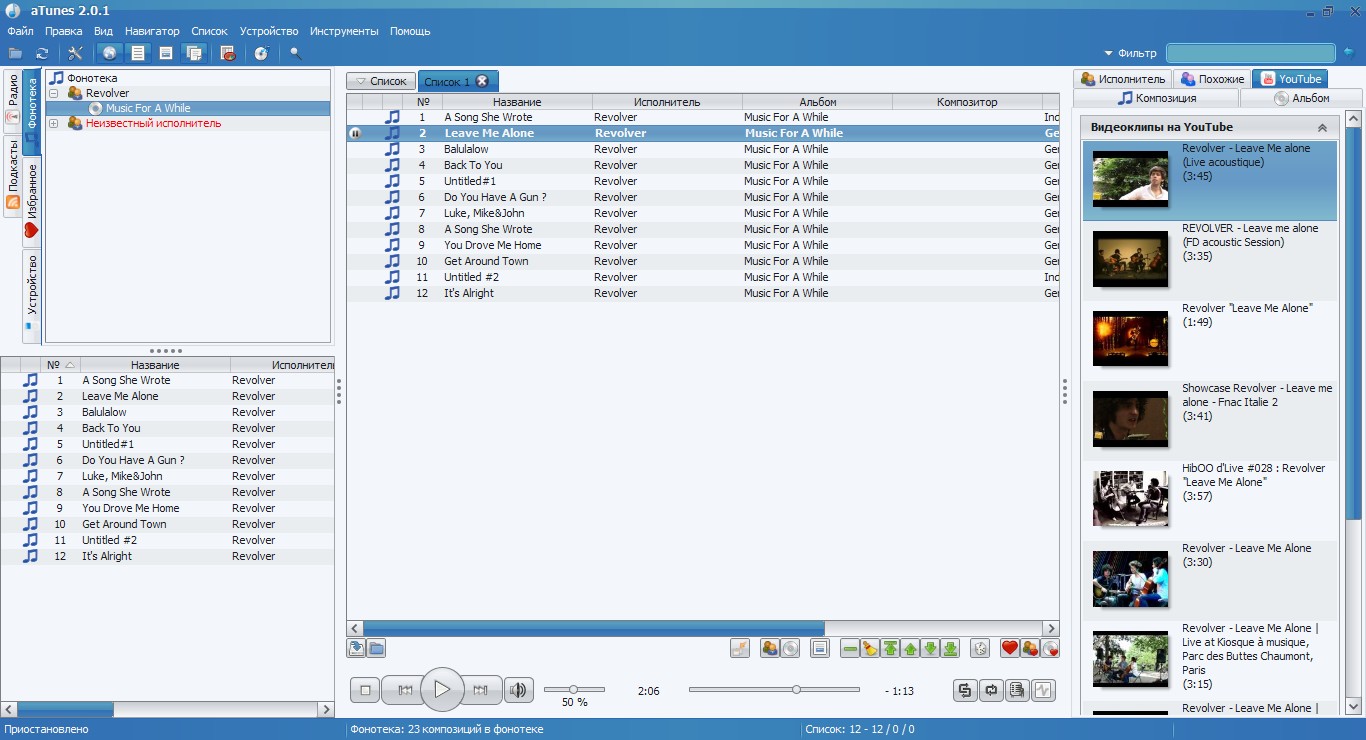Collapse the Revolver artist tree node
This screenshot has height=740, width=1366.
coord(54,93)
